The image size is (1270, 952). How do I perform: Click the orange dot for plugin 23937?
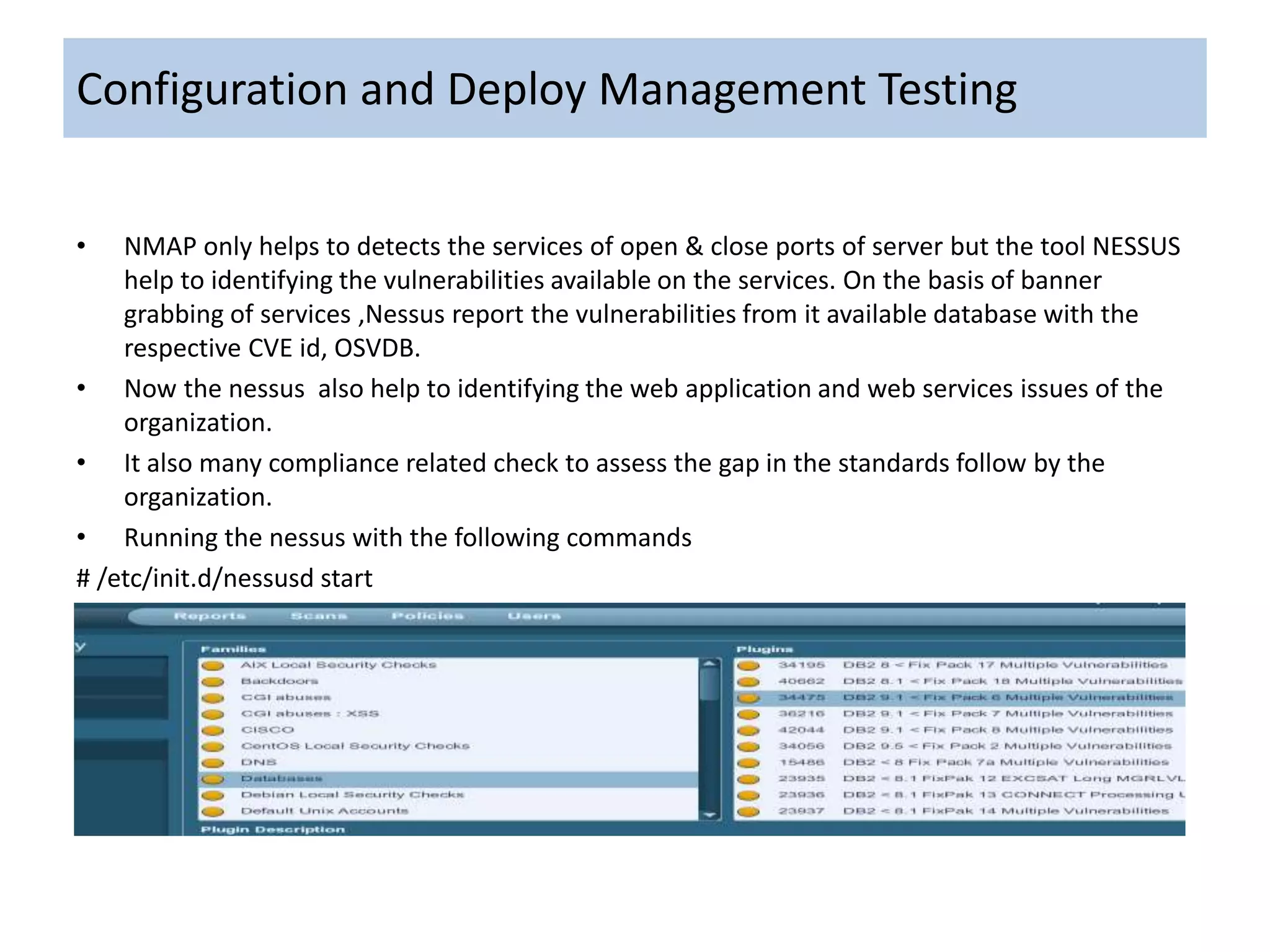point(748,811)
